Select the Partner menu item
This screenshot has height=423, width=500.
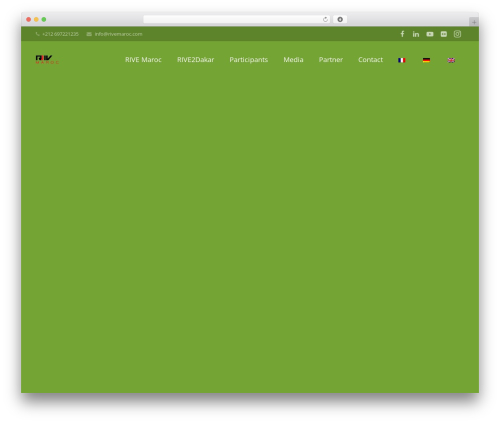point(331,60)
